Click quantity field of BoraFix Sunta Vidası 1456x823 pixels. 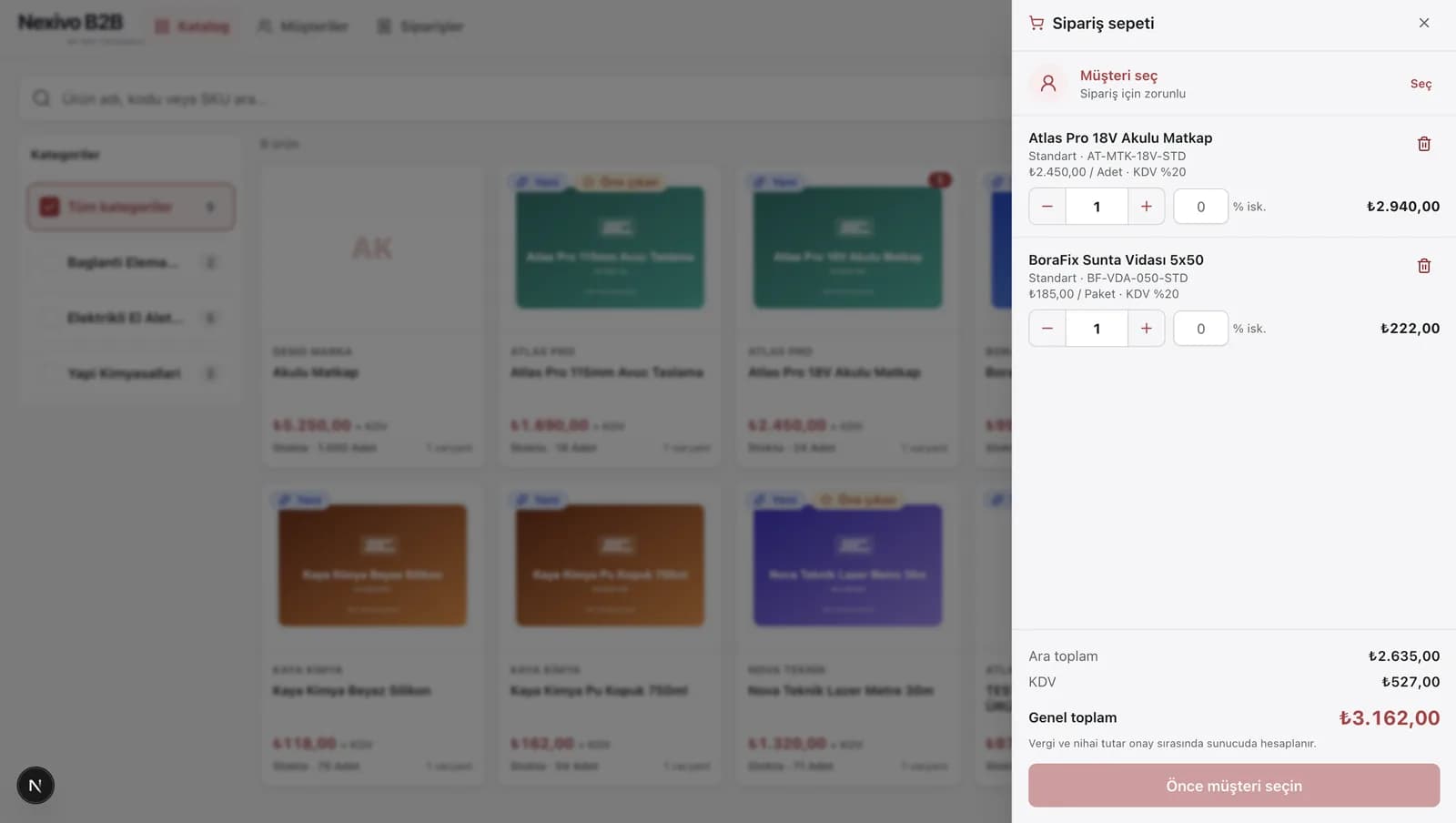1097,329
